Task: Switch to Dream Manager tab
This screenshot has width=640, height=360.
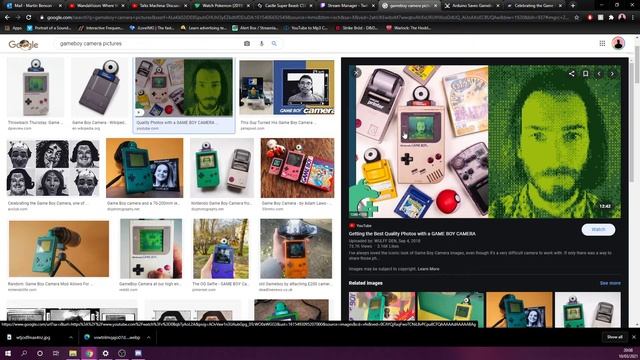Action: click(x=347, y=6)
